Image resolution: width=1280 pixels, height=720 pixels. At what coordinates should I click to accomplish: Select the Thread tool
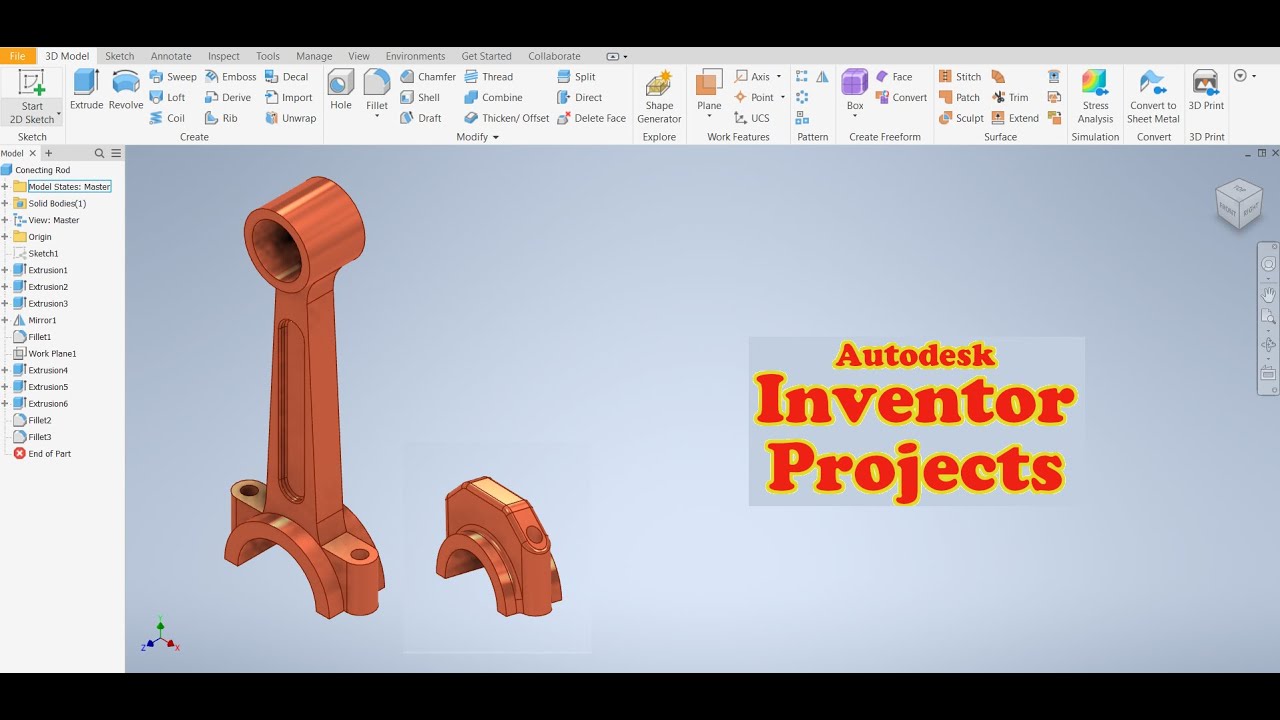coord(488,77)
